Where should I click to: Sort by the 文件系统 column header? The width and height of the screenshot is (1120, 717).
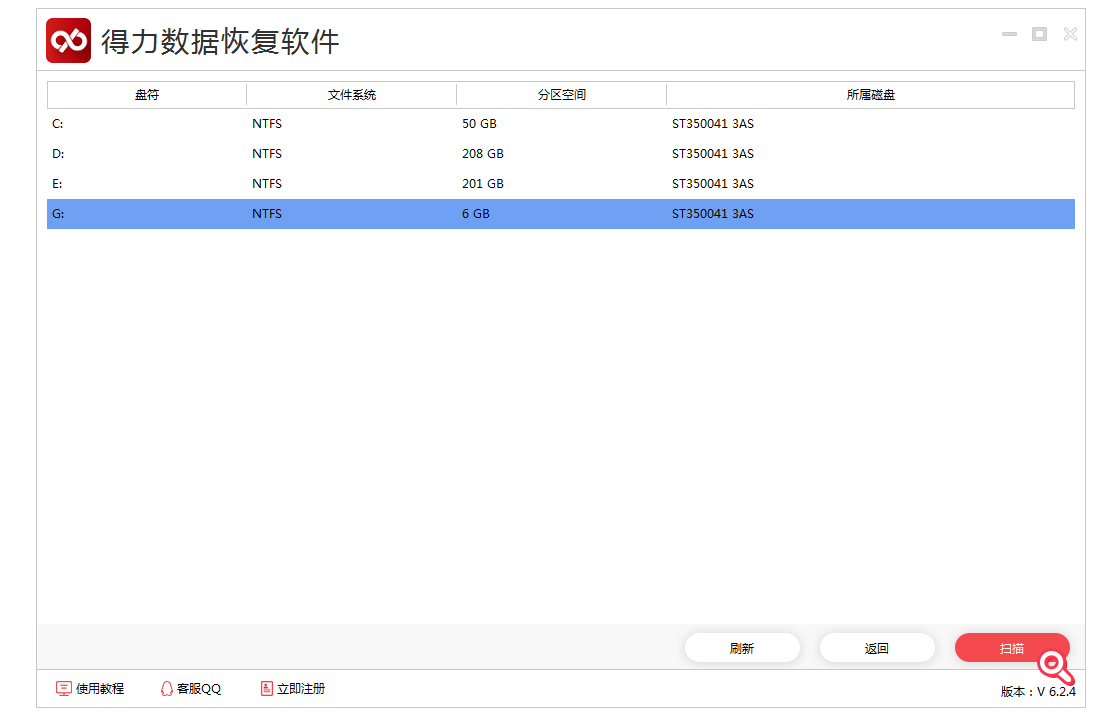351,95
